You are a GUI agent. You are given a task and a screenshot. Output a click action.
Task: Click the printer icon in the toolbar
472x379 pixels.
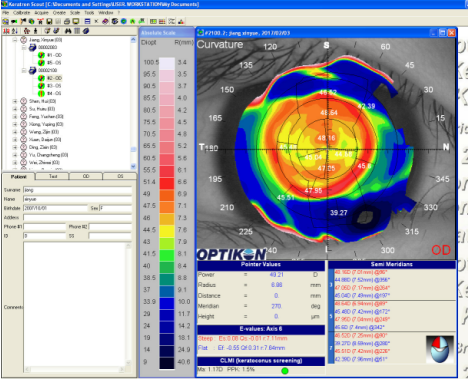67,21
